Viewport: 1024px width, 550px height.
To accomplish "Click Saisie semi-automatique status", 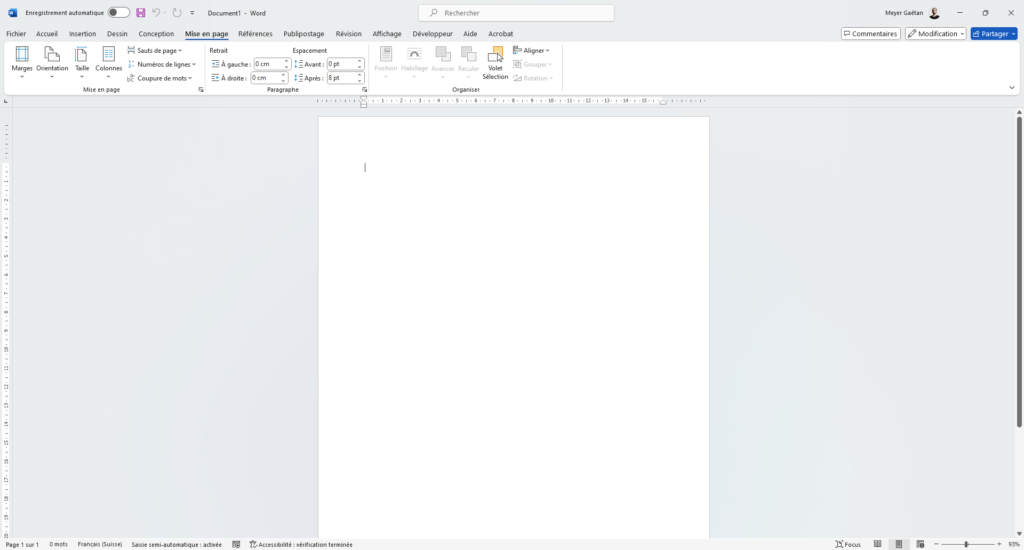I will [x=176, y=544].
